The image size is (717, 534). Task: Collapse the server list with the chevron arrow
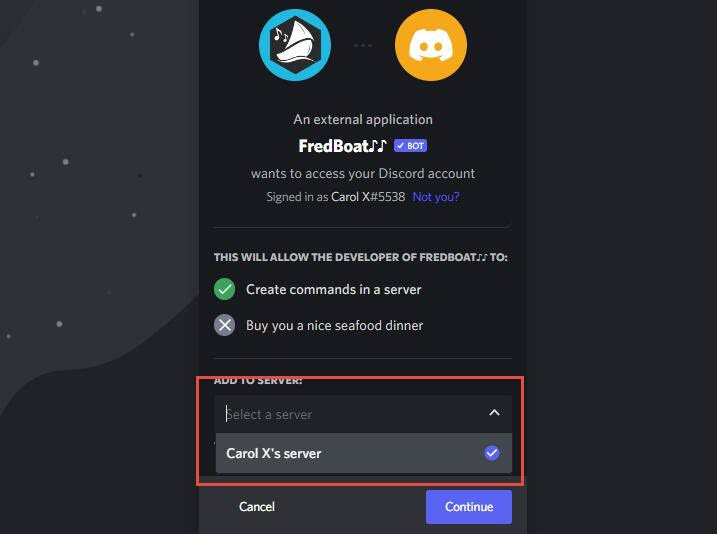click(x=493, y=413)
